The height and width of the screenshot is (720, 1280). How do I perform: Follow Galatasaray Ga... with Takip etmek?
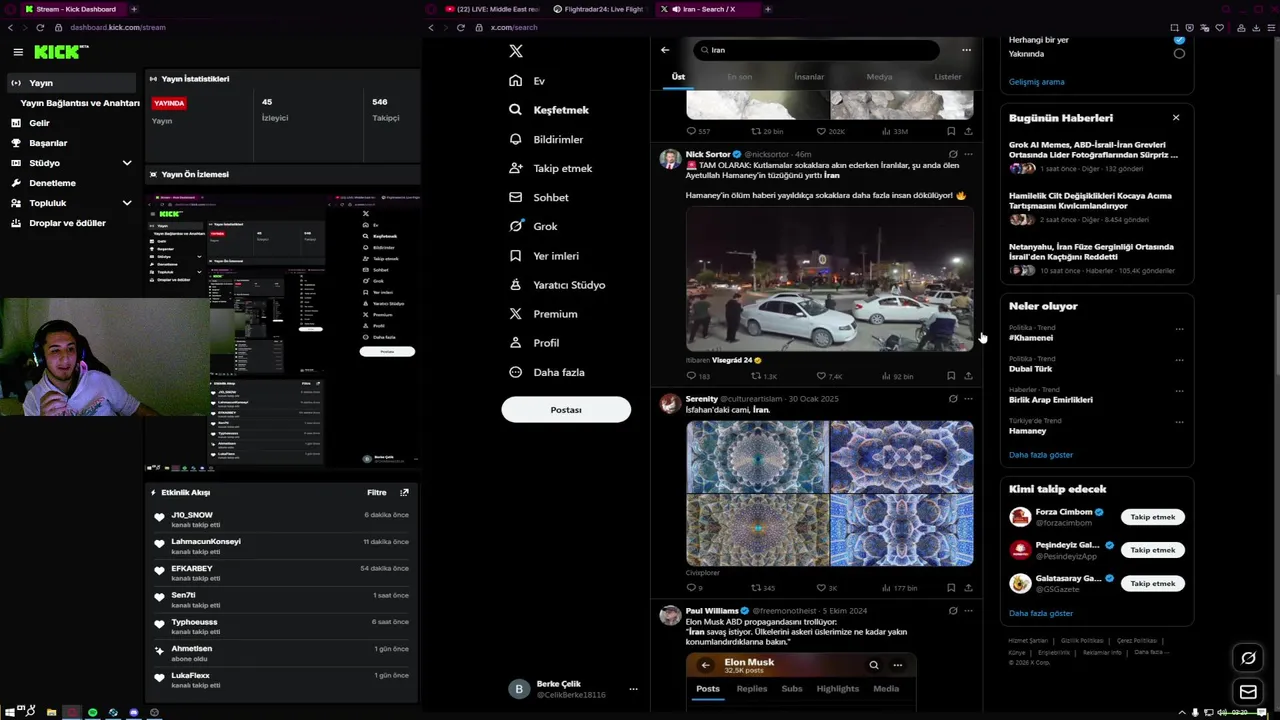pos(1152,583)
